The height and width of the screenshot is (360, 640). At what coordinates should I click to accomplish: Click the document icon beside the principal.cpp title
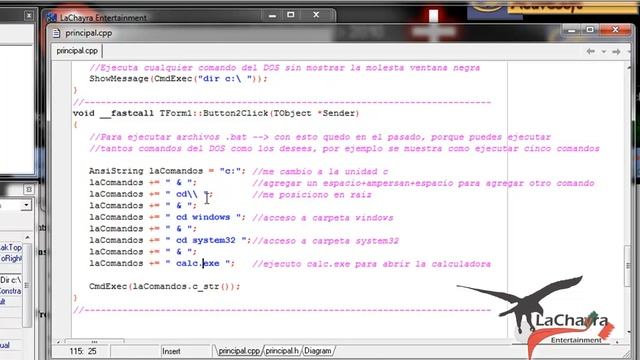(x=56, y=33)
